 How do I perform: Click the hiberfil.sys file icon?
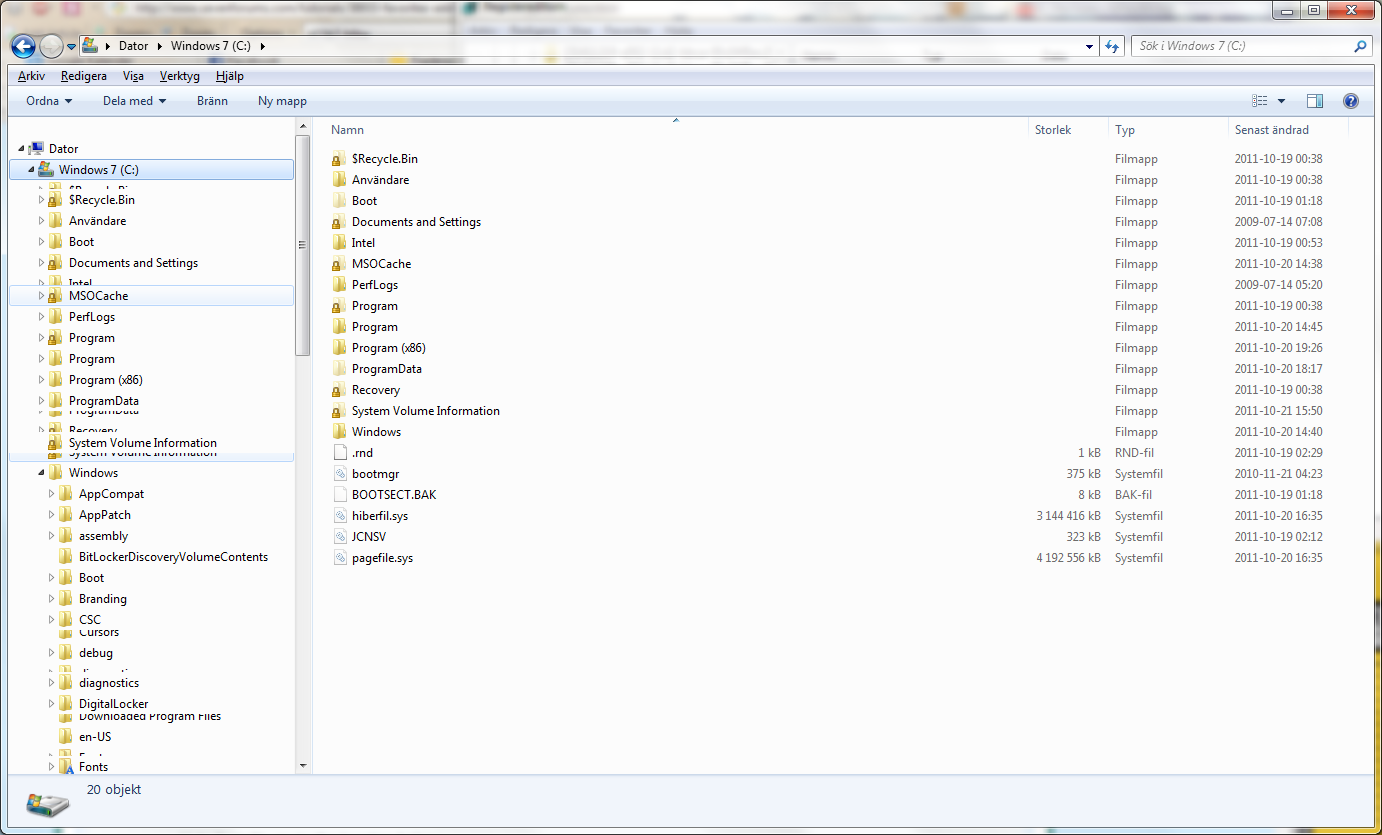pyautogui.click(x=339, y=516)
